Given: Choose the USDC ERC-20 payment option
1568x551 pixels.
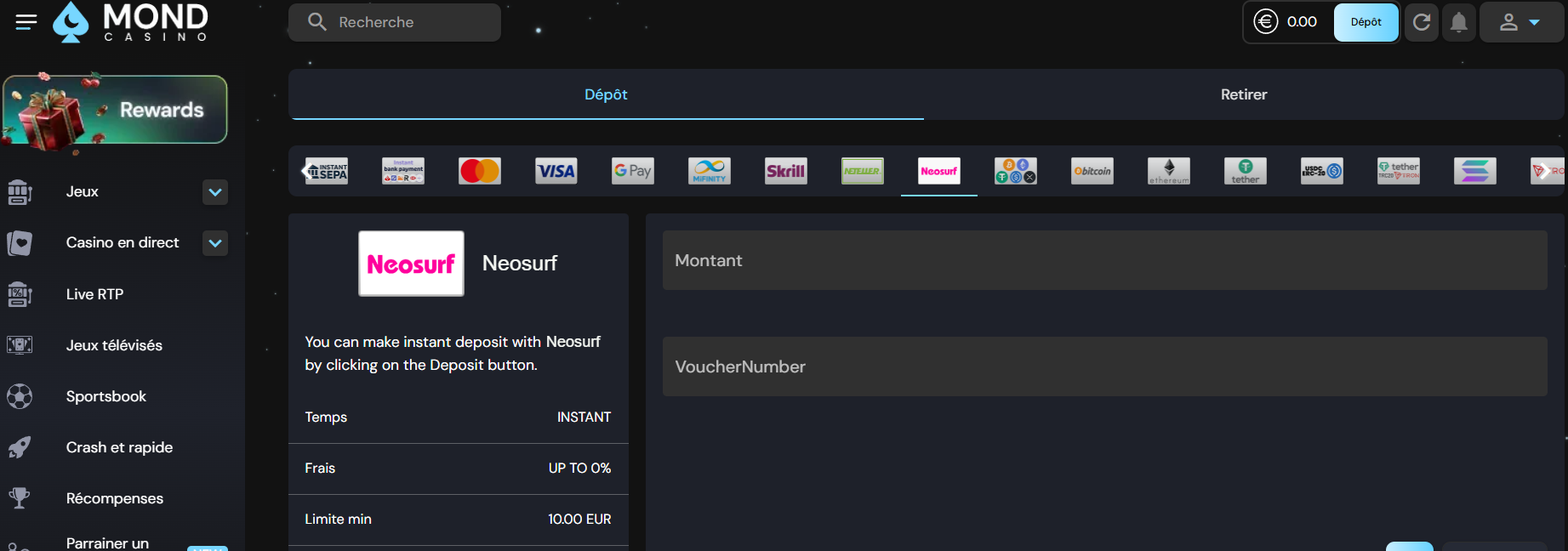Looking at the screenshot, I should [x=1322, y=171].
